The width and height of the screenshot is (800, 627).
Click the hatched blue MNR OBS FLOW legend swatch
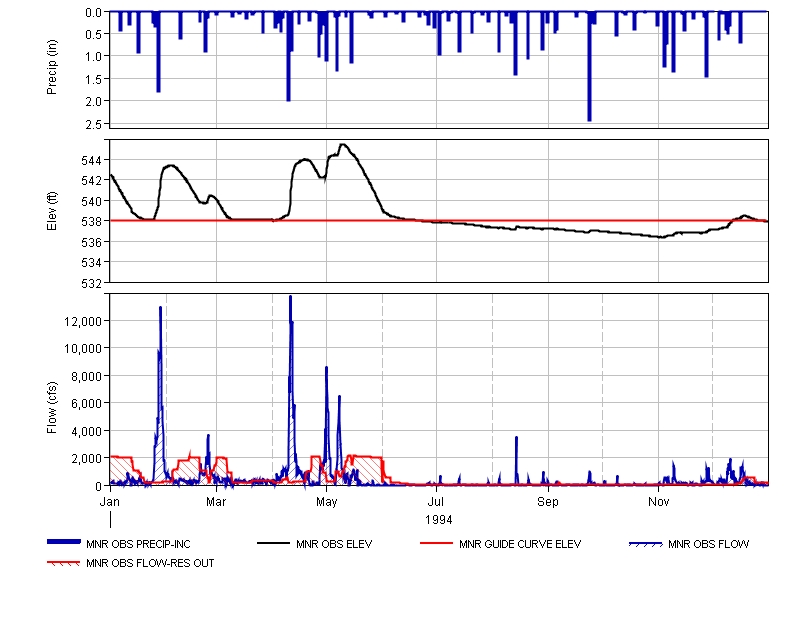[646, 543]
